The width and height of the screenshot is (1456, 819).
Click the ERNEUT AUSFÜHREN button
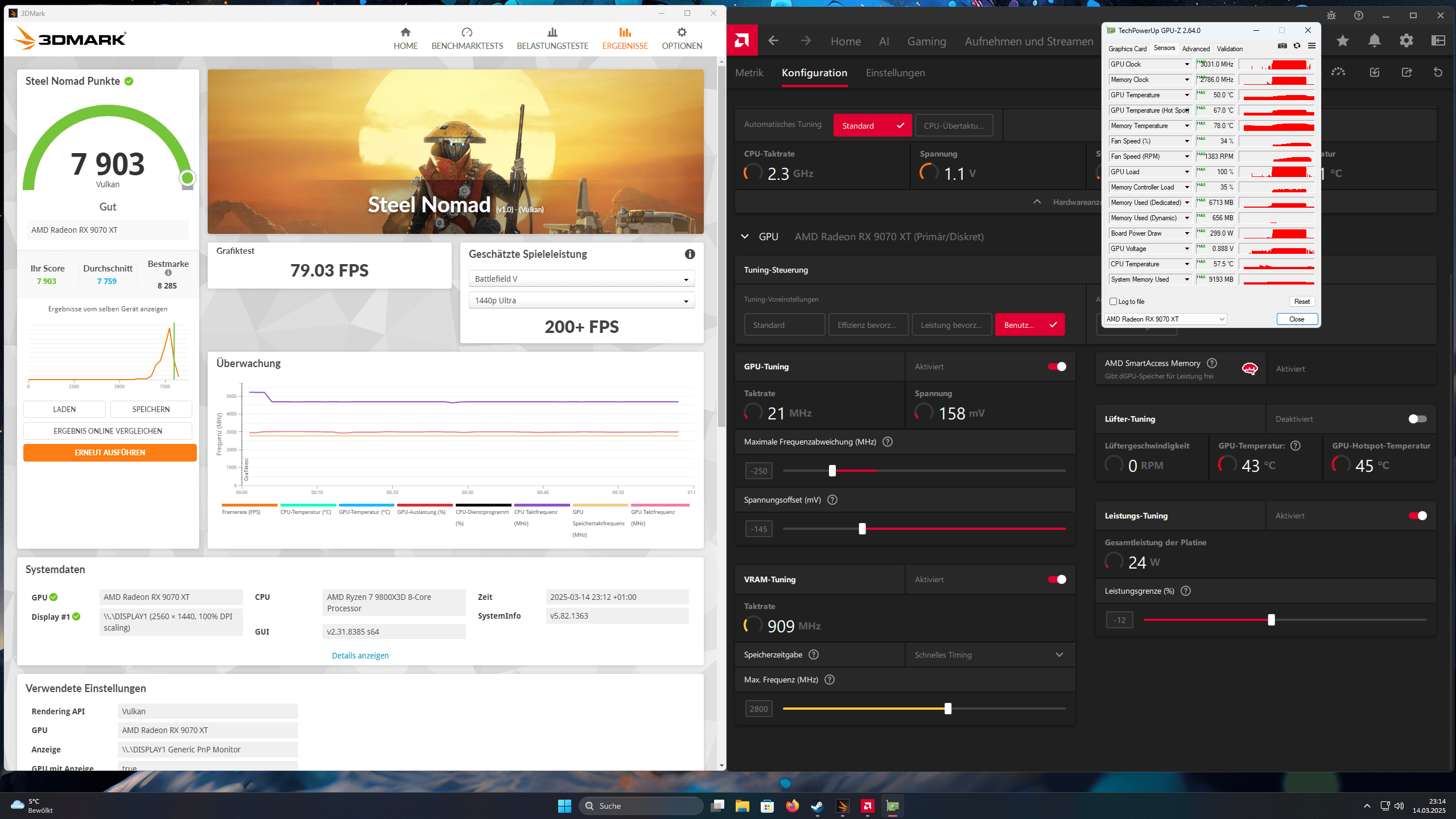point(110,452)
